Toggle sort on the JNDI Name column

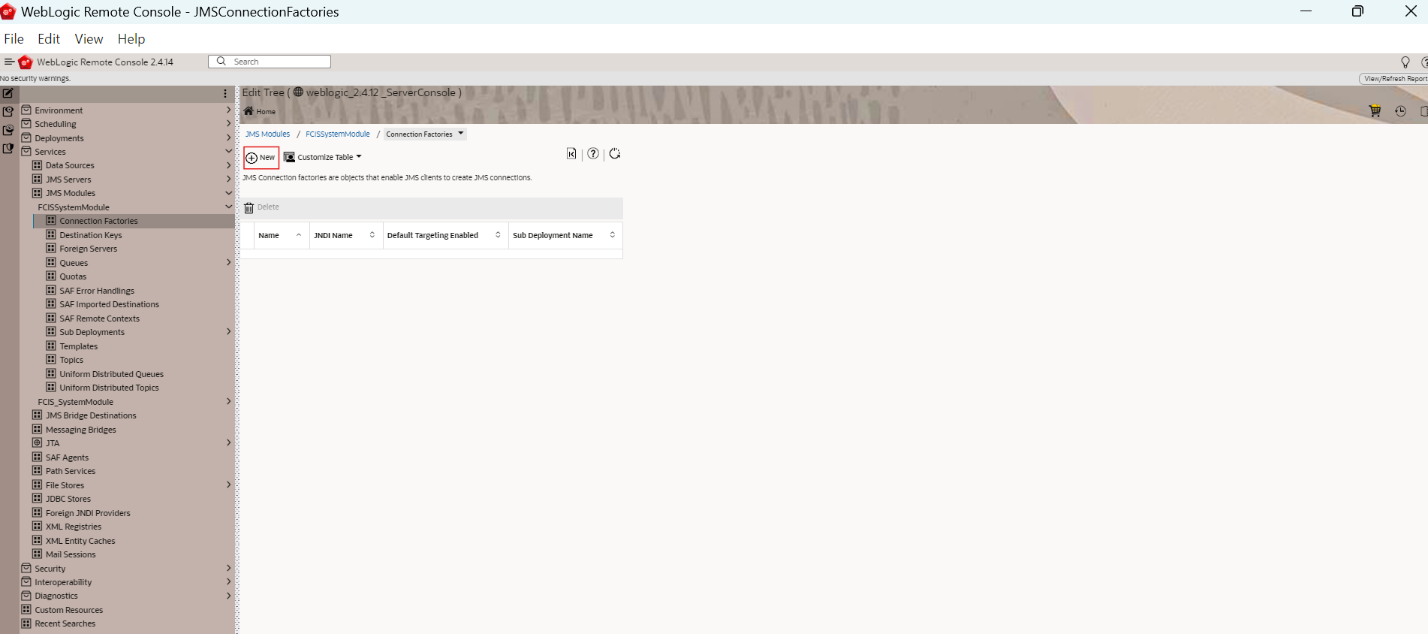pyautogui.click(x=372, y=235)
